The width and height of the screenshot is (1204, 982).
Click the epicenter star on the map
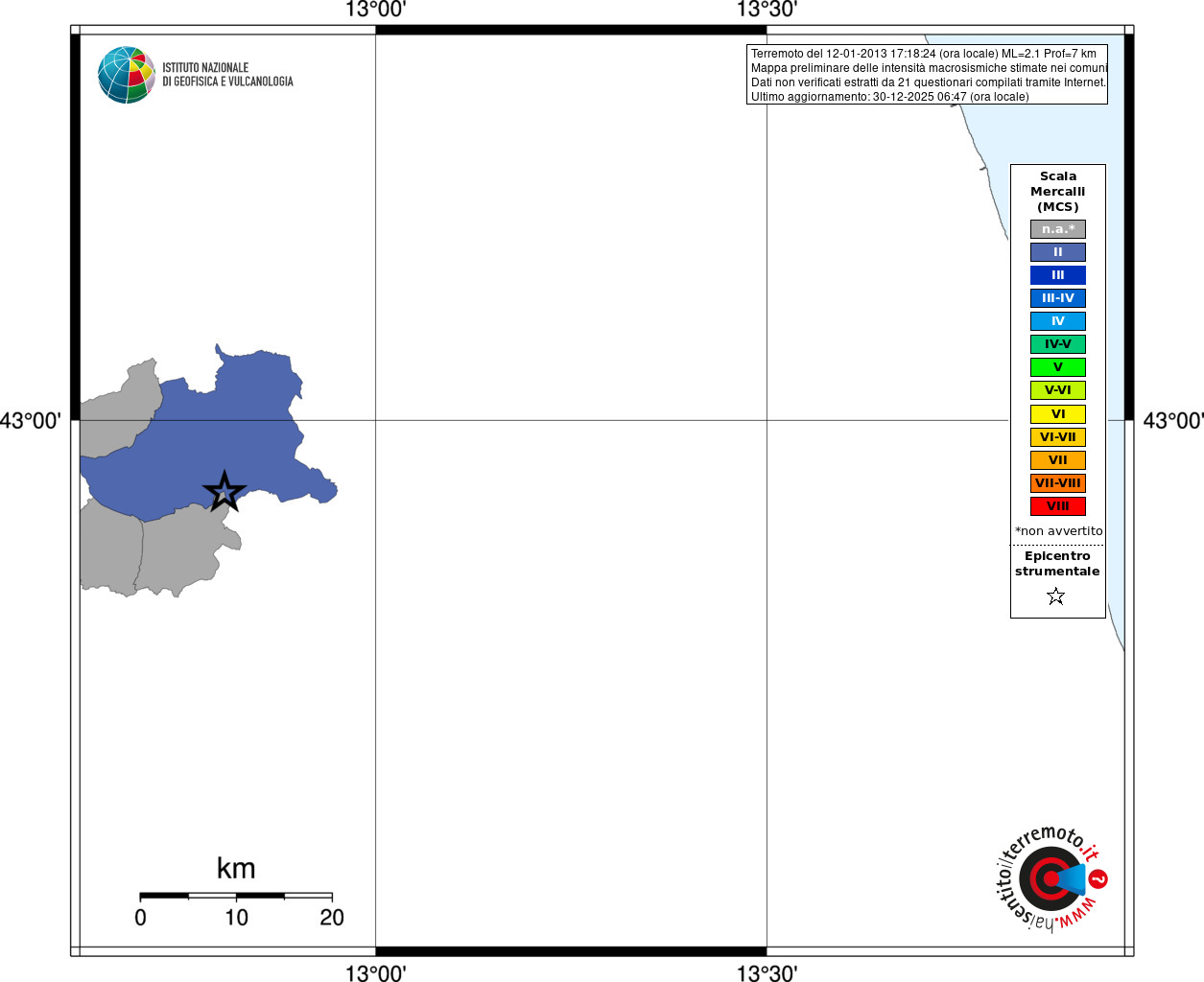tap(224, 491)
